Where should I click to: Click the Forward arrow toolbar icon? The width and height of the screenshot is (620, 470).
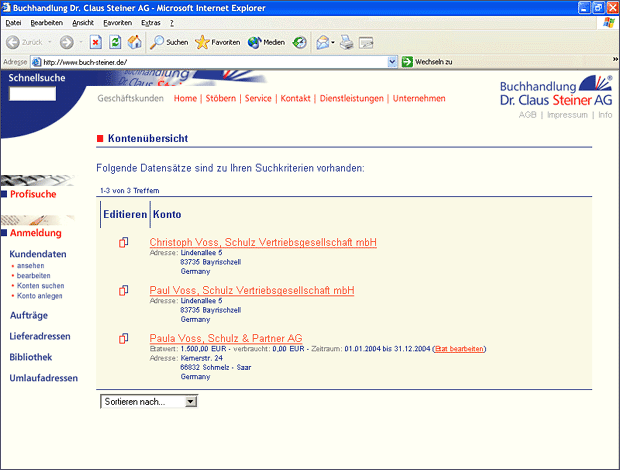[66, 42]
